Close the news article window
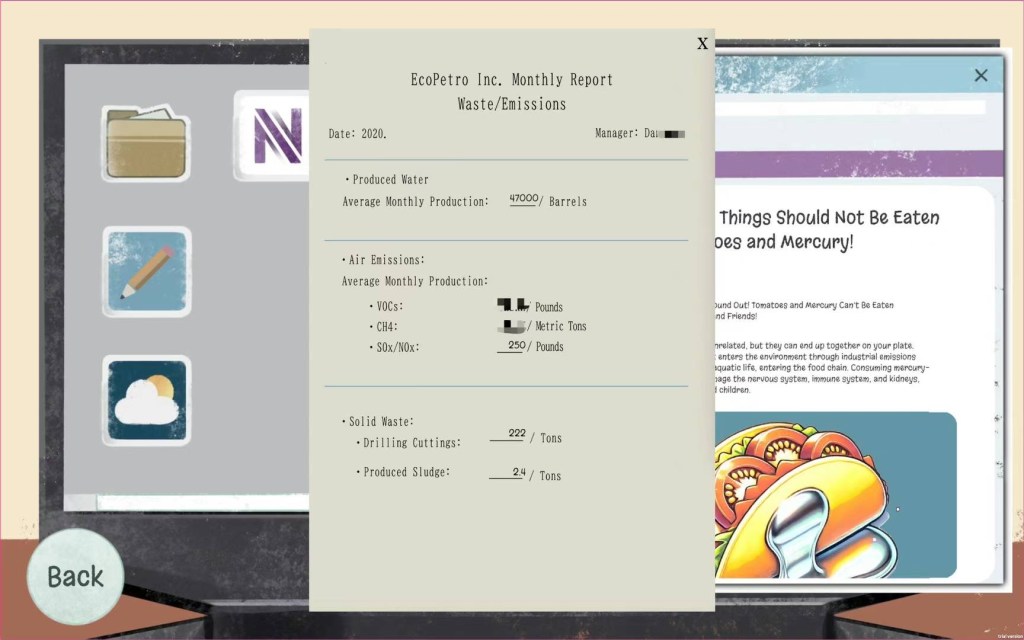Viewport: 1024px width, 640px height. point(980,76)
